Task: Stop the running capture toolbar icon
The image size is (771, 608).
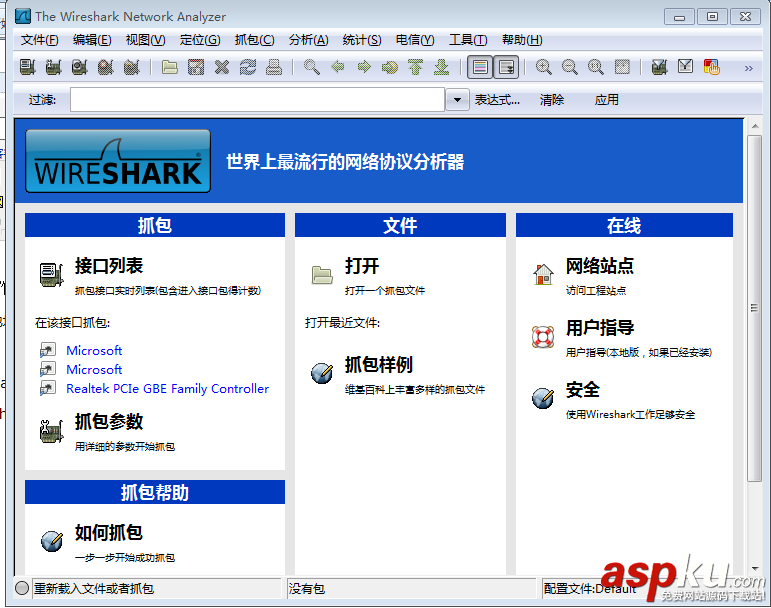Action: tap(106, 66)
